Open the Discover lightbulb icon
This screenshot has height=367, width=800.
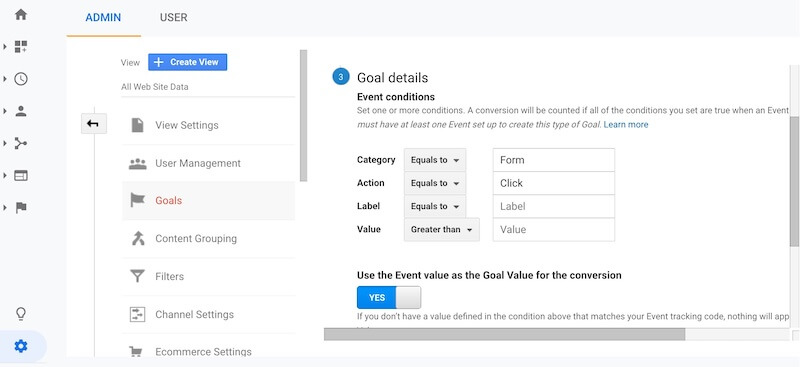21,313
